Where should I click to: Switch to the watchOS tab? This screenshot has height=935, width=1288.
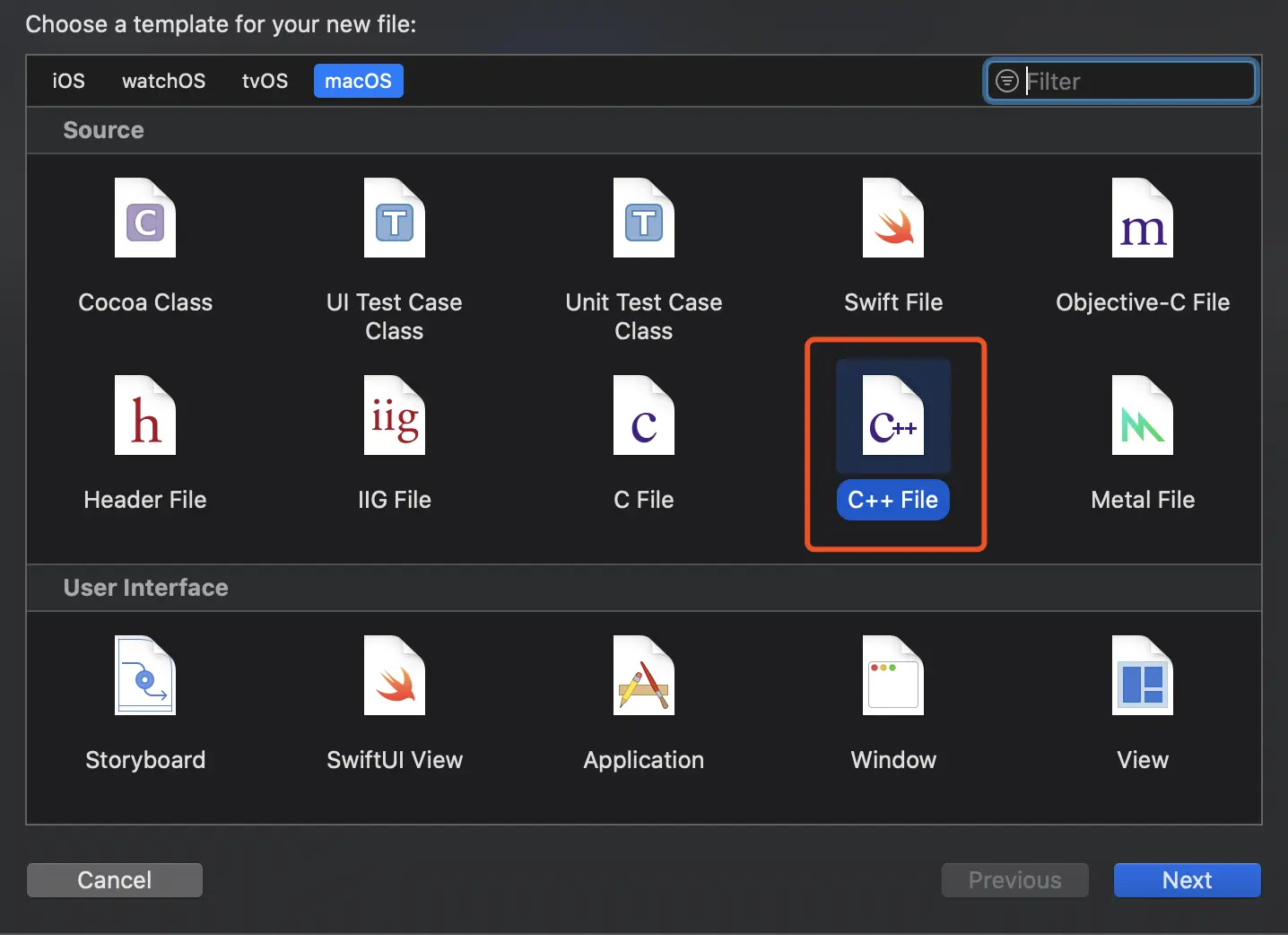coord(163,81)
